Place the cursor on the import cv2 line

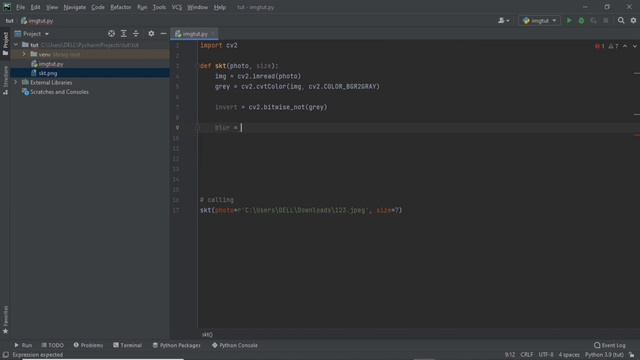click(218, 45)
